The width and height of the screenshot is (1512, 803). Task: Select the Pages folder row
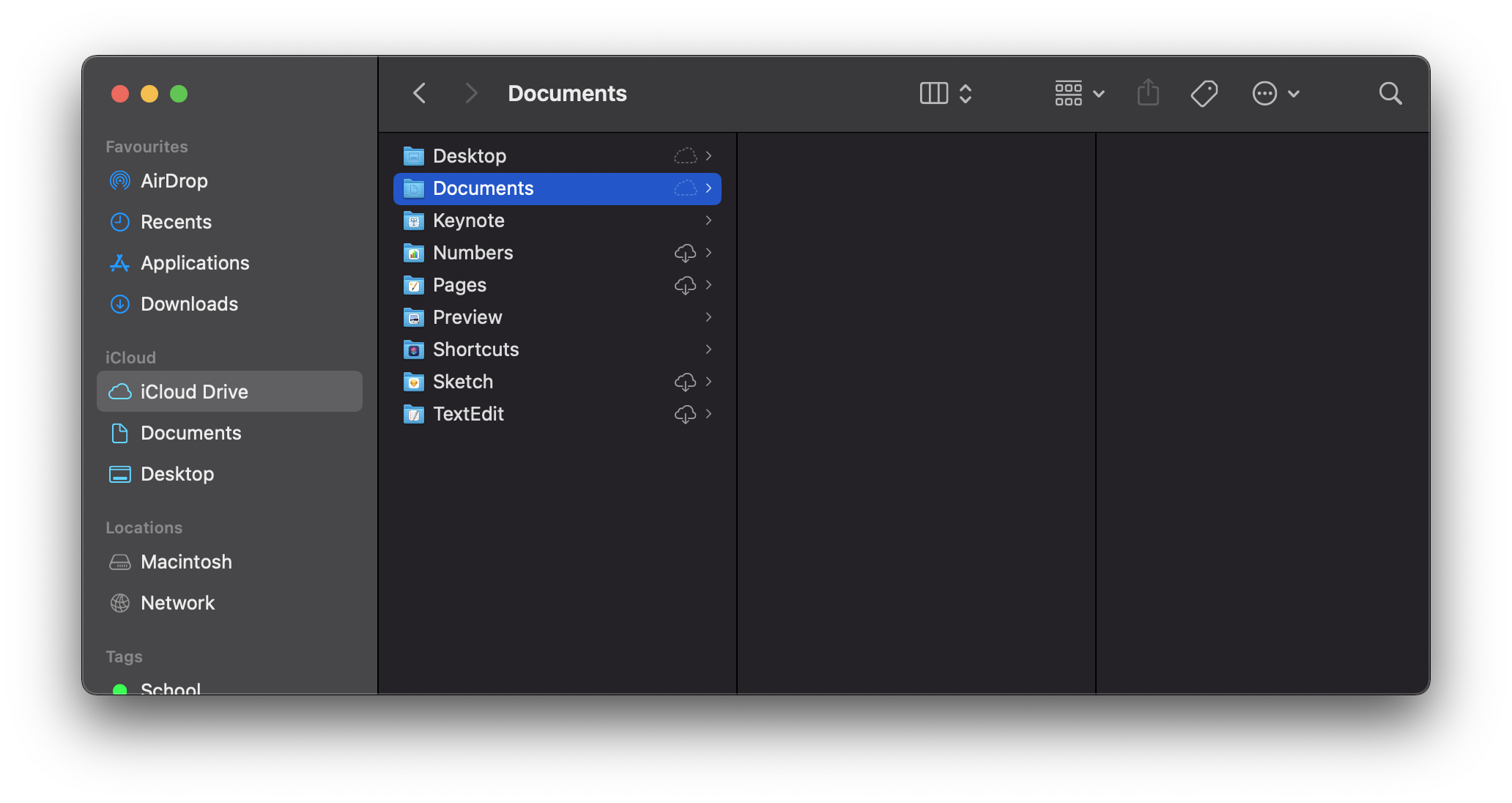pos(459,285)
